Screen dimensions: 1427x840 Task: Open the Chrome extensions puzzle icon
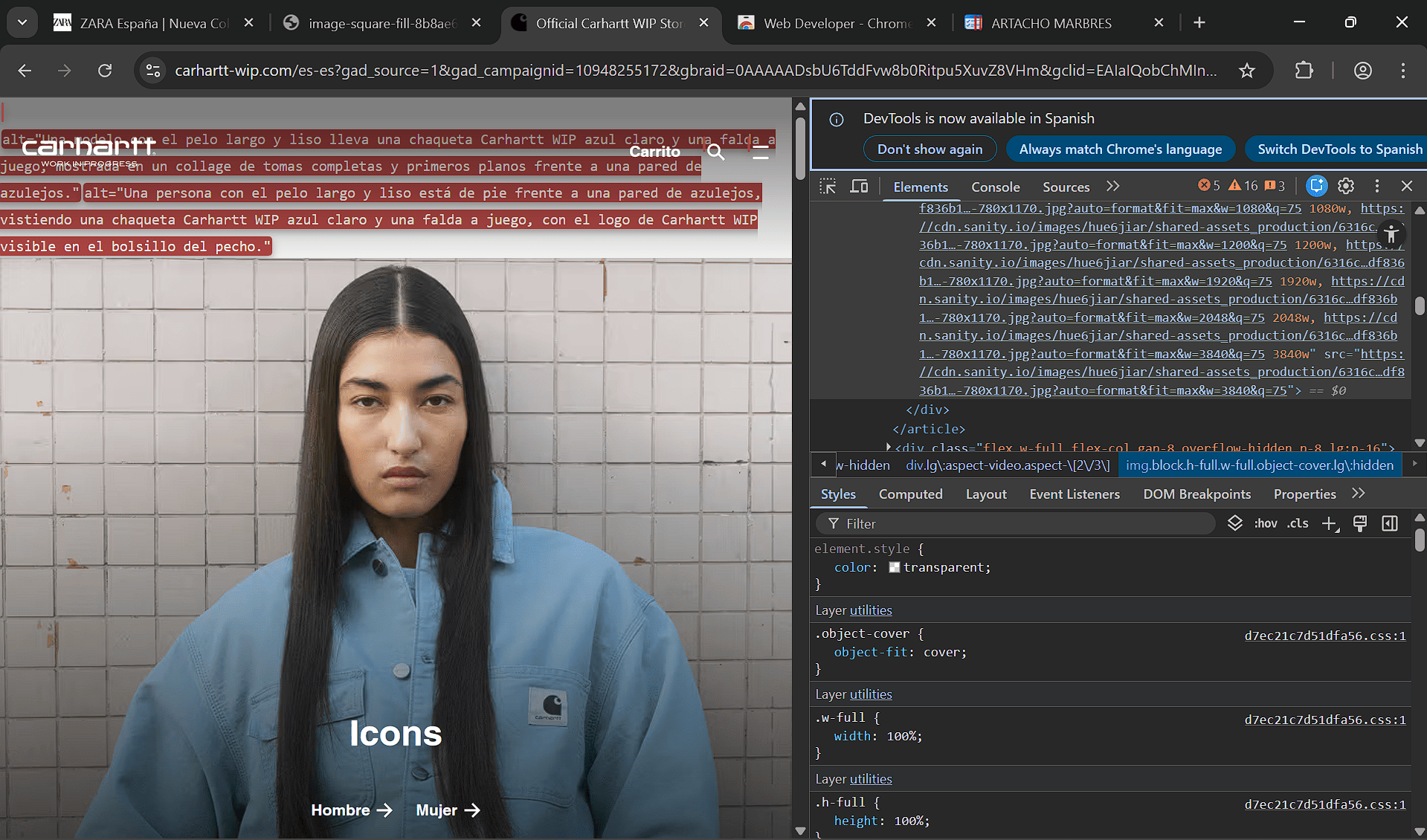(1304, 71)
